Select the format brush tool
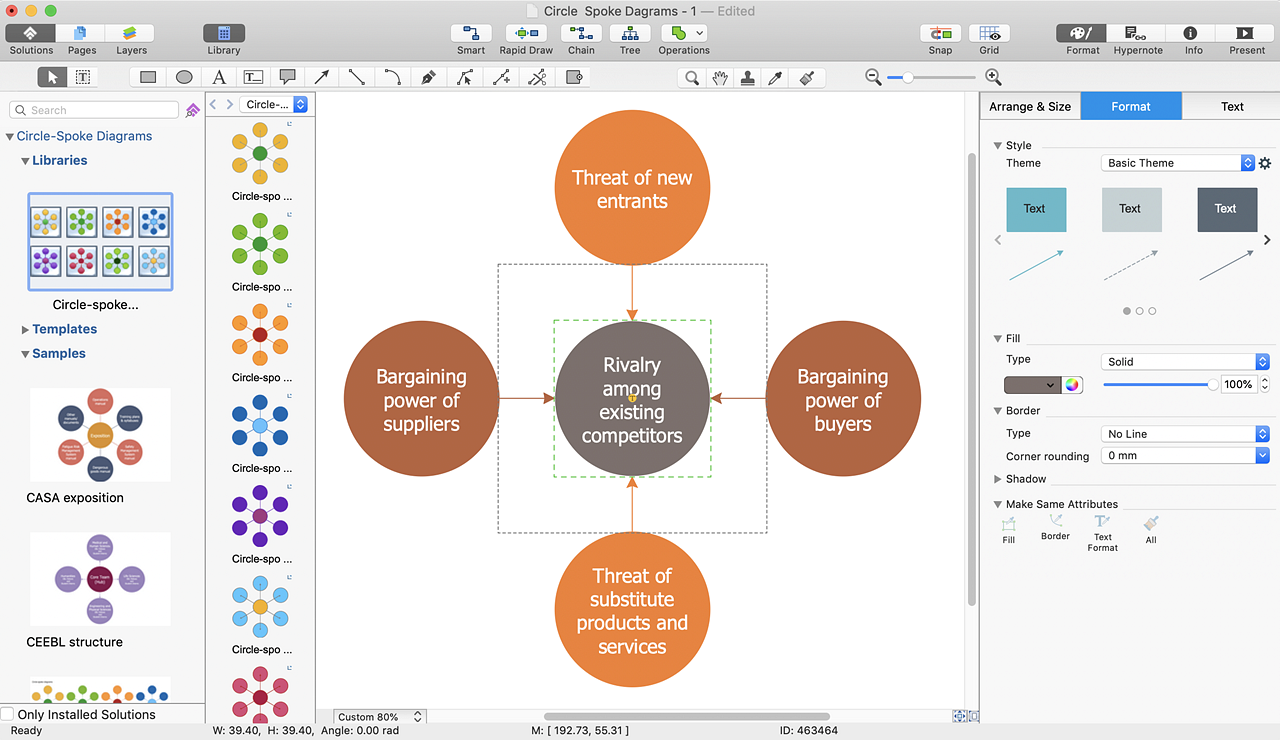The image size is (1280, 740). [x=807, y=77]
